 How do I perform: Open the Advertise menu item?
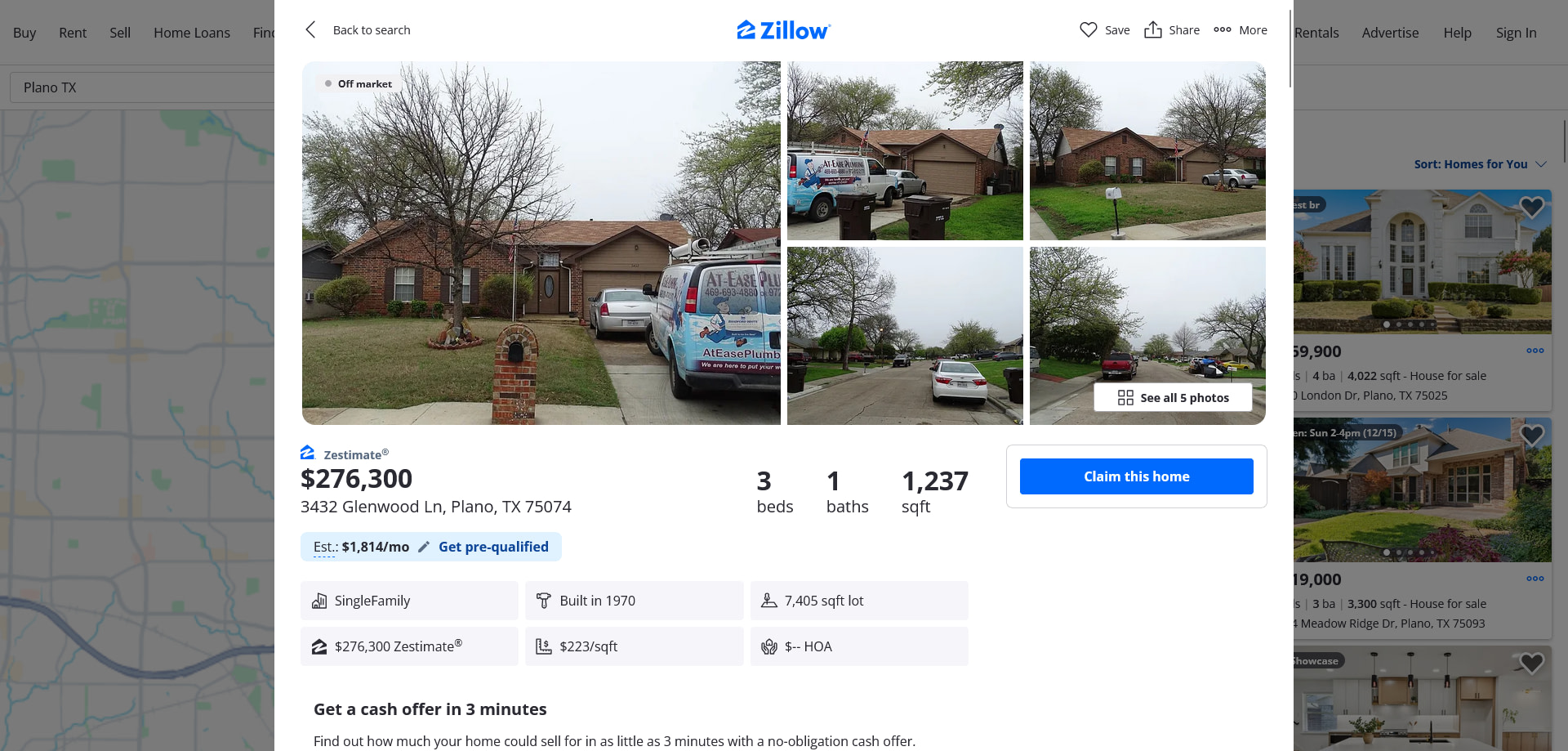pos(1390,33)
